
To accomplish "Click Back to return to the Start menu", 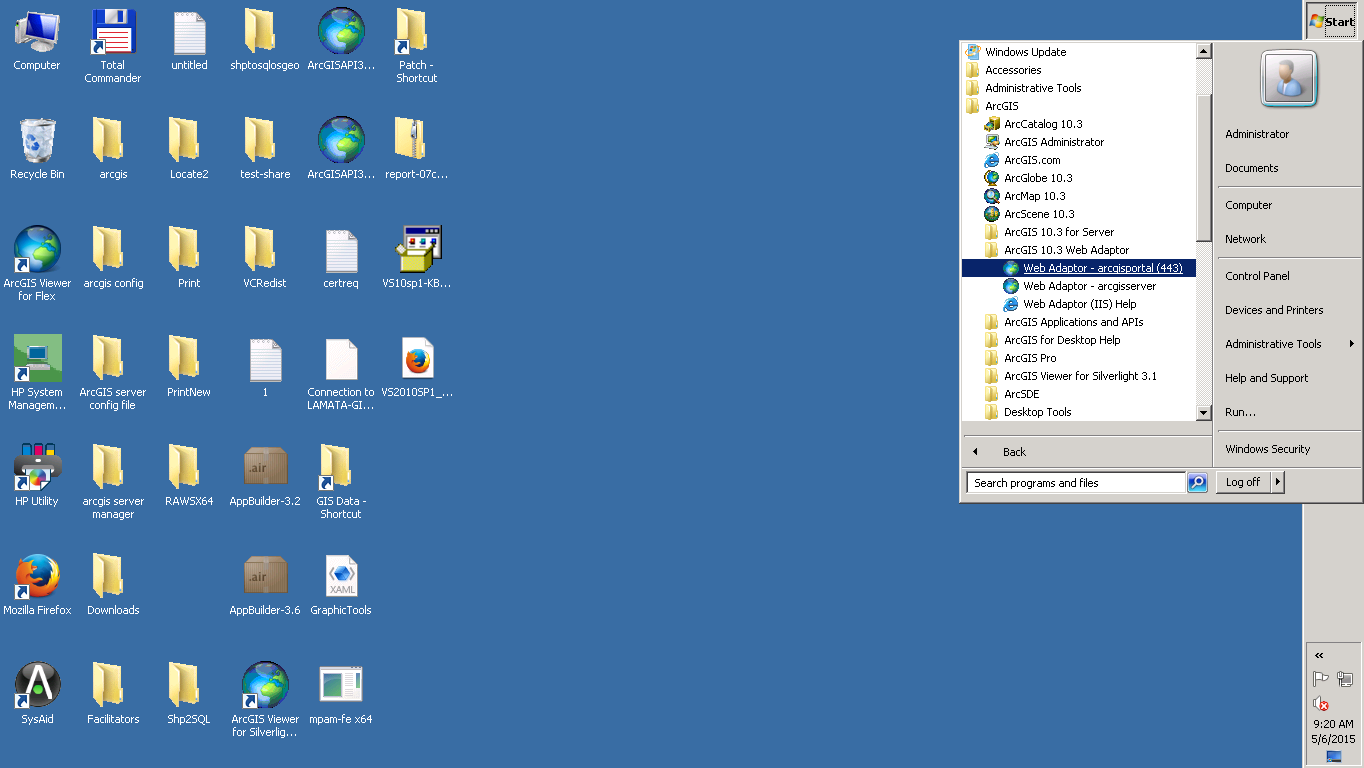I will coord(1014,452).
